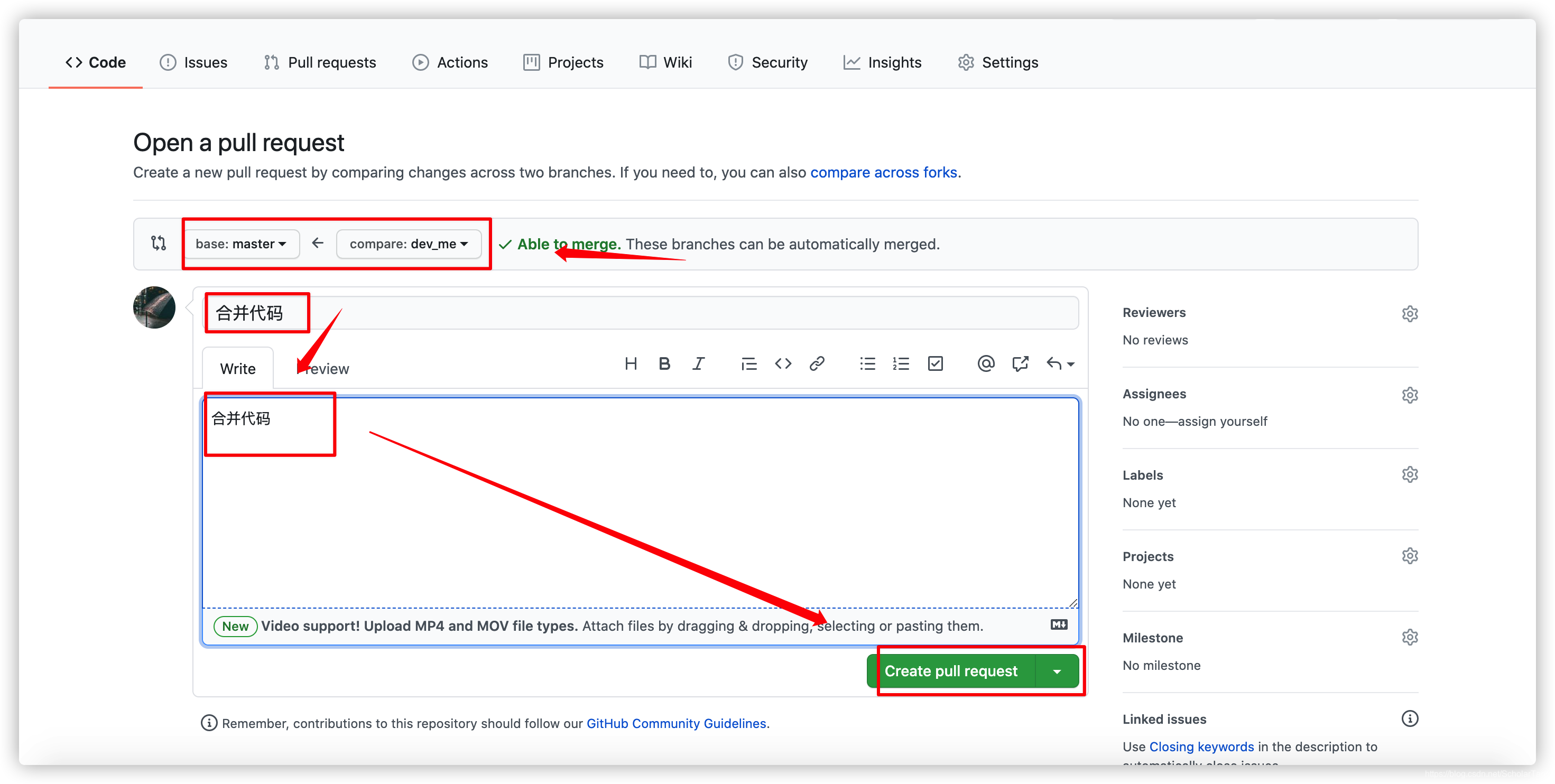This screenshot has width=1555, height=784.
Task: Click the Markdown supported icon
Action: (1059, 624)
